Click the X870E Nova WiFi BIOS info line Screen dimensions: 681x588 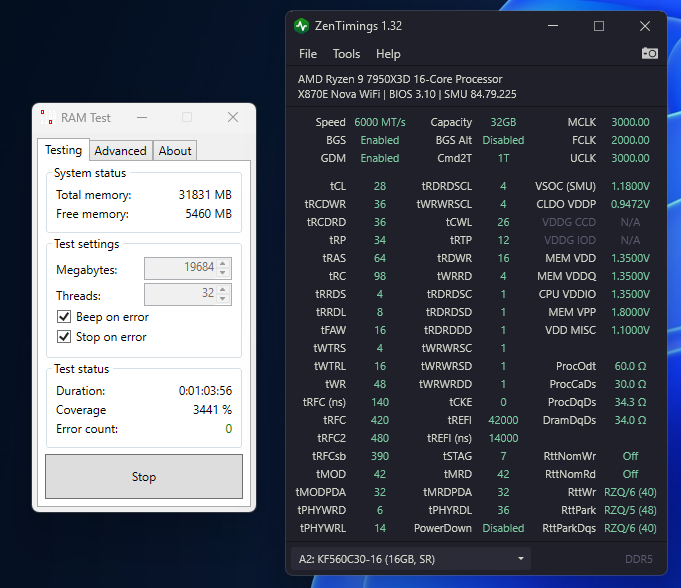pos(407,94)
